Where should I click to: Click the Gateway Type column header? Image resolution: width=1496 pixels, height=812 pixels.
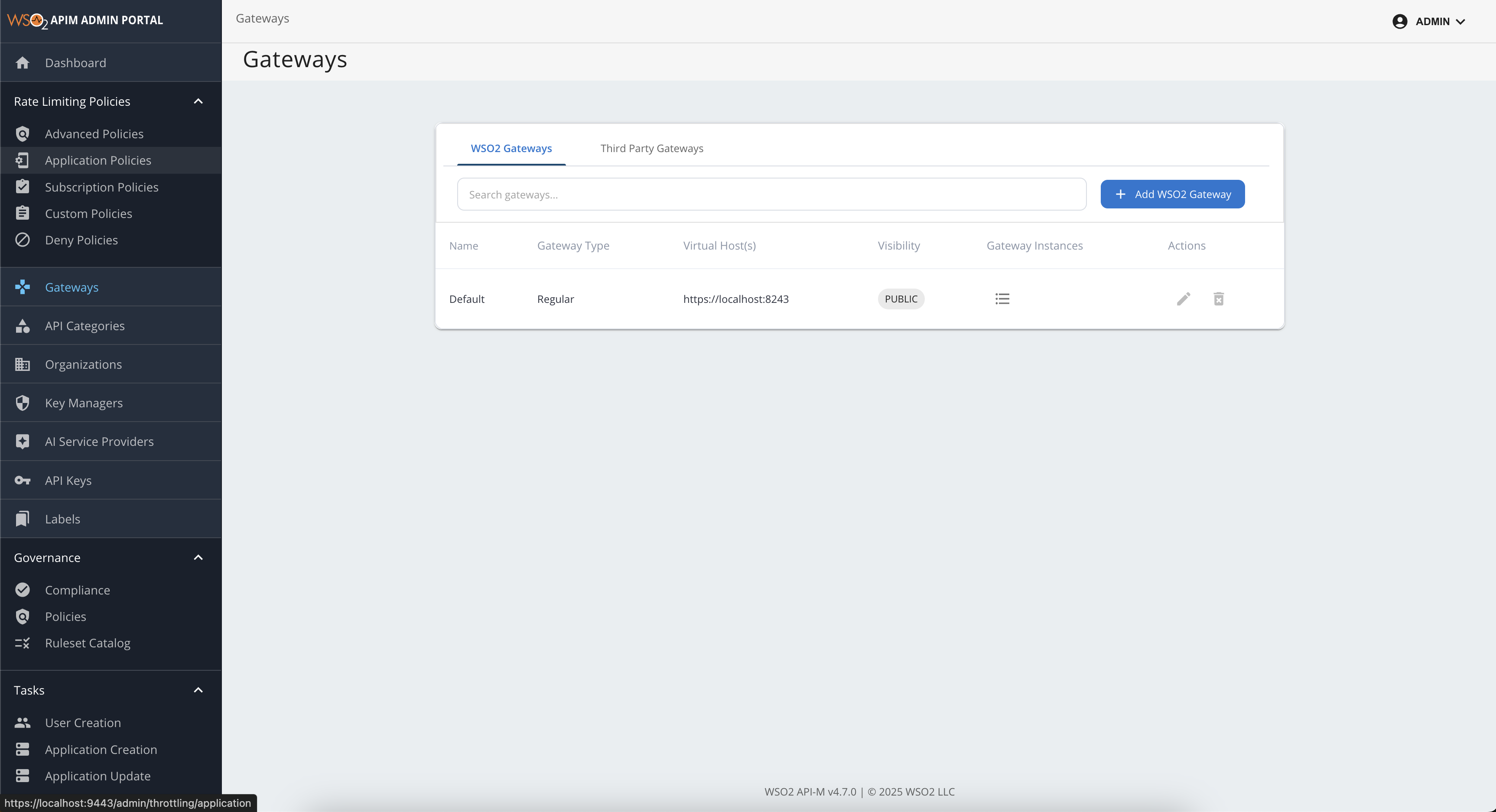click(573, 246)
